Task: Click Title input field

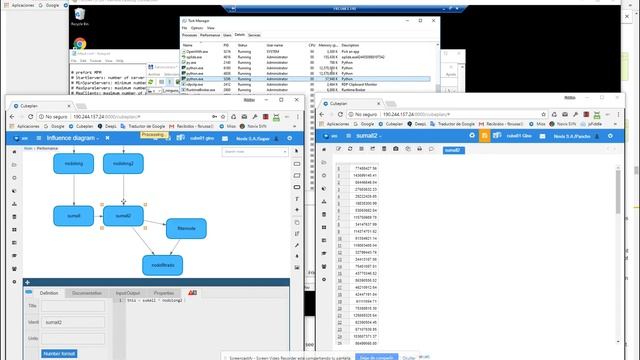Action: [x=73, y=306]
